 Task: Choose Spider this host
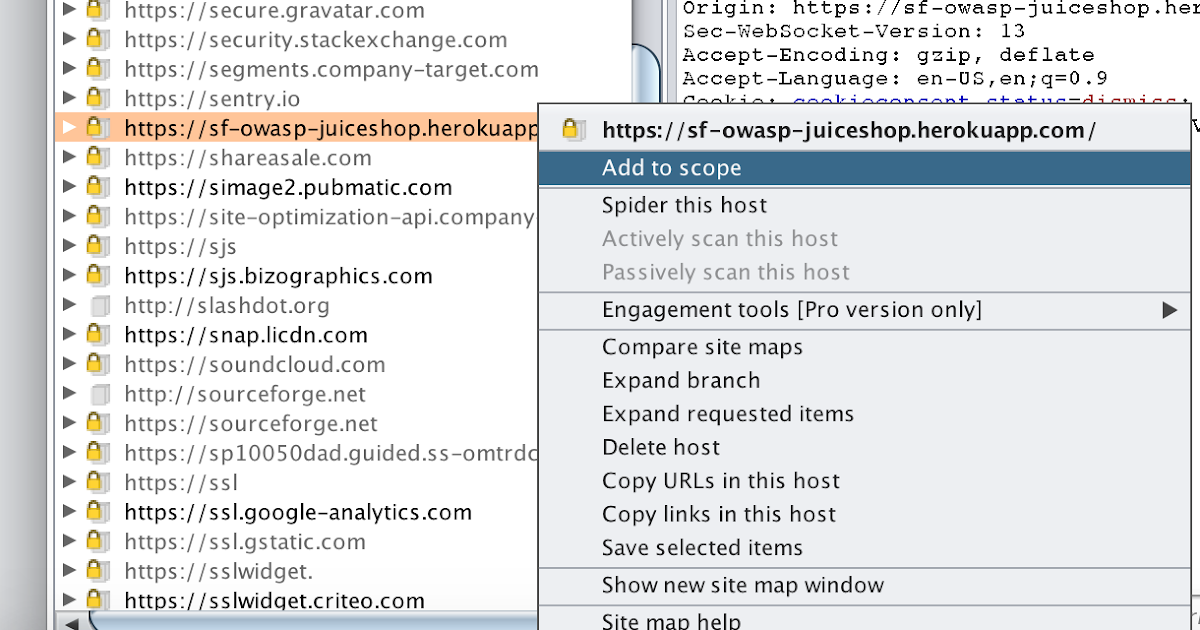(684, 204)
